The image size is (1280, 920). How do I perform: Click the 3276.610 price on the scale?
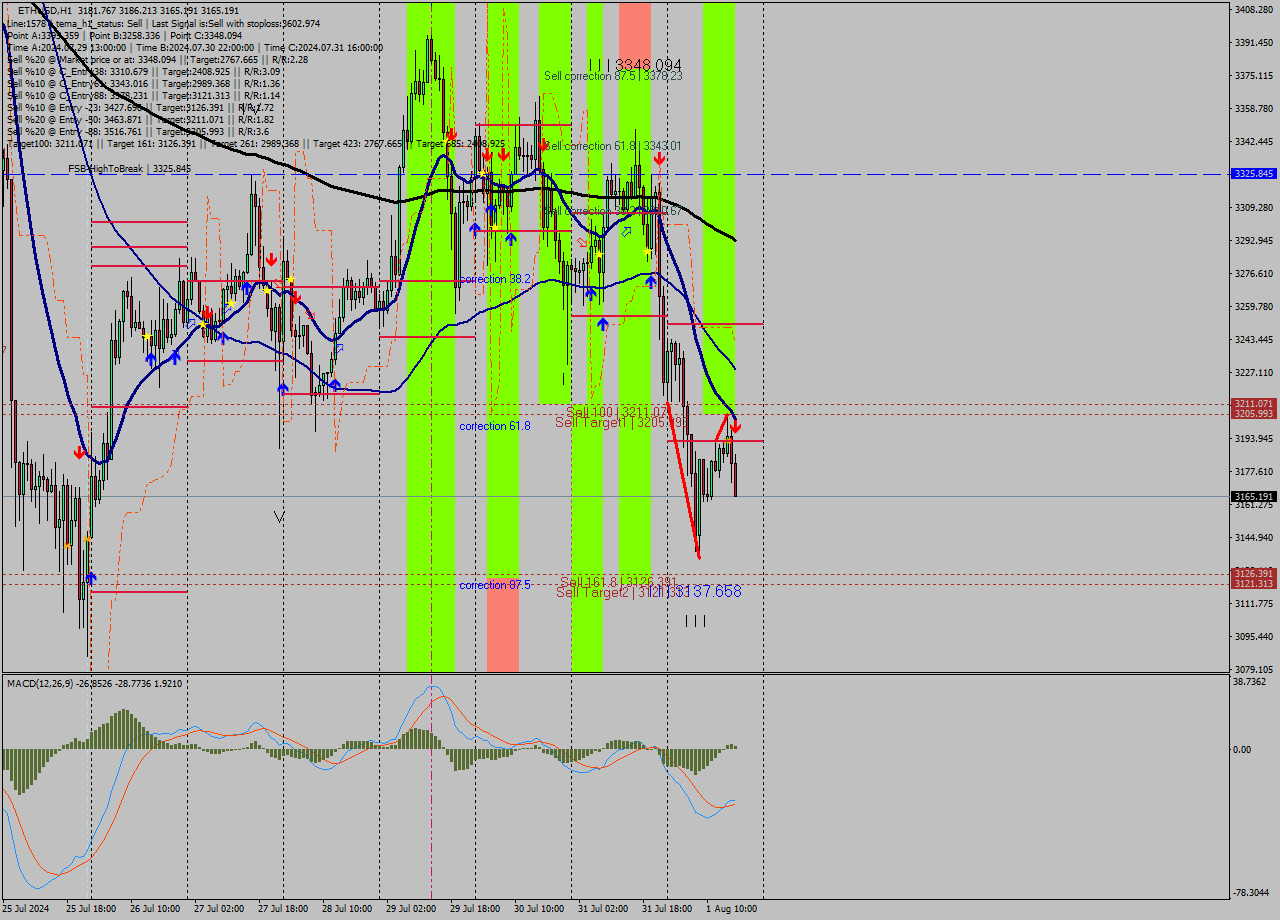point(1254,273)
